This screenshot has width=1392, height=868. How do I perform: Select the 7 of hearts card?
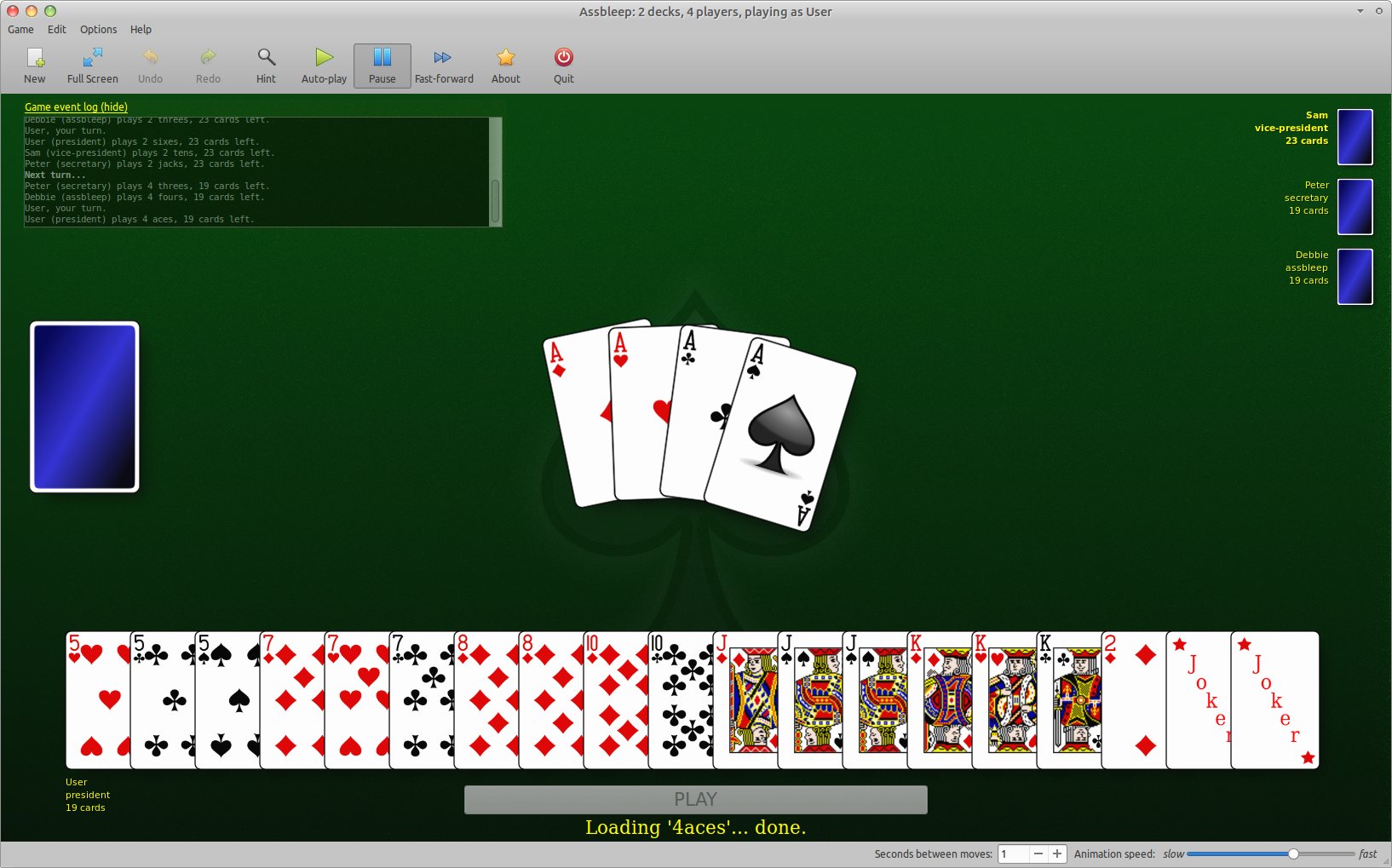(x=357, y=700)
